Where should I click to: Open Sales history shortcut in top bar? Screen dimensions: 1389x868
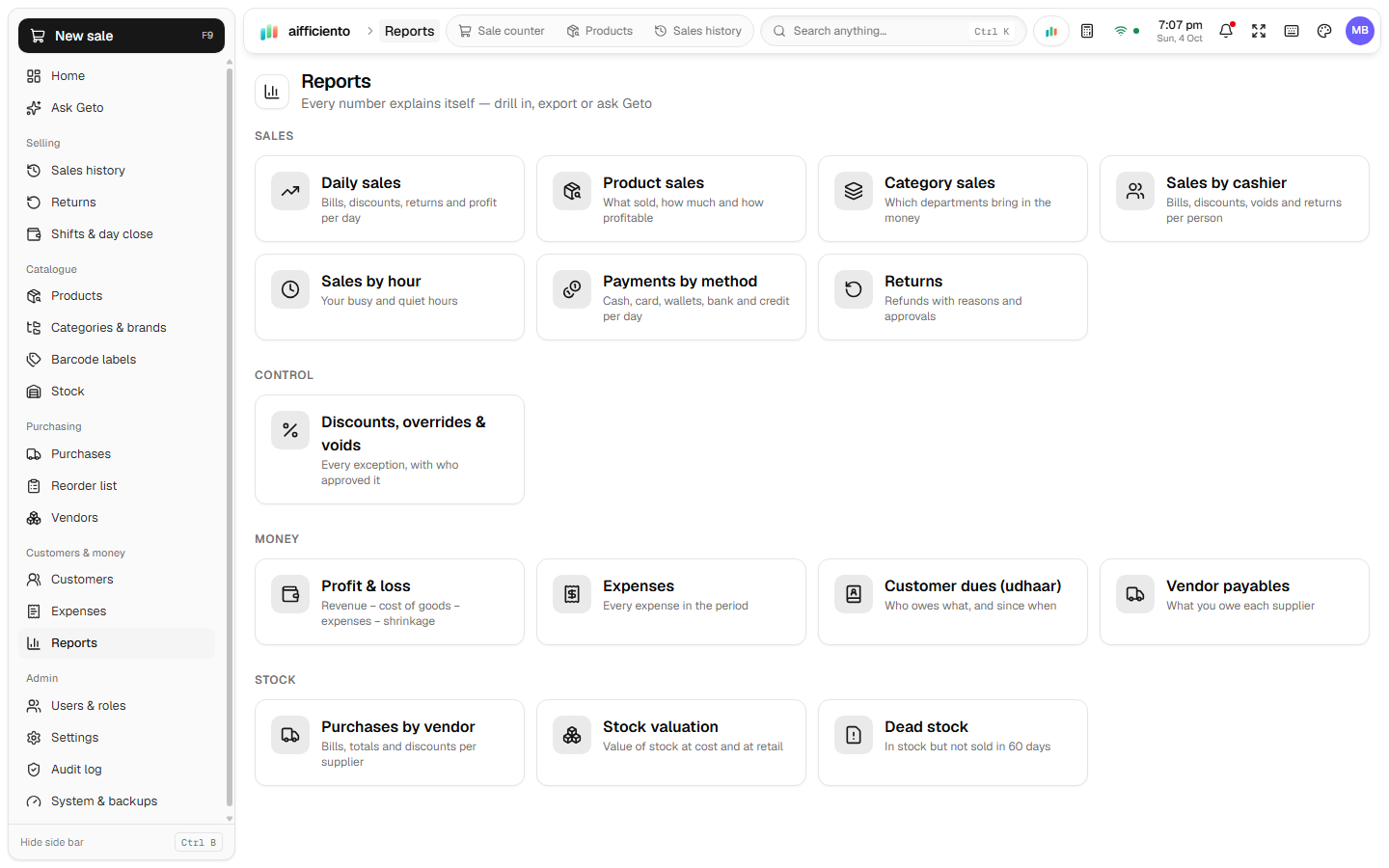point(698,31)
